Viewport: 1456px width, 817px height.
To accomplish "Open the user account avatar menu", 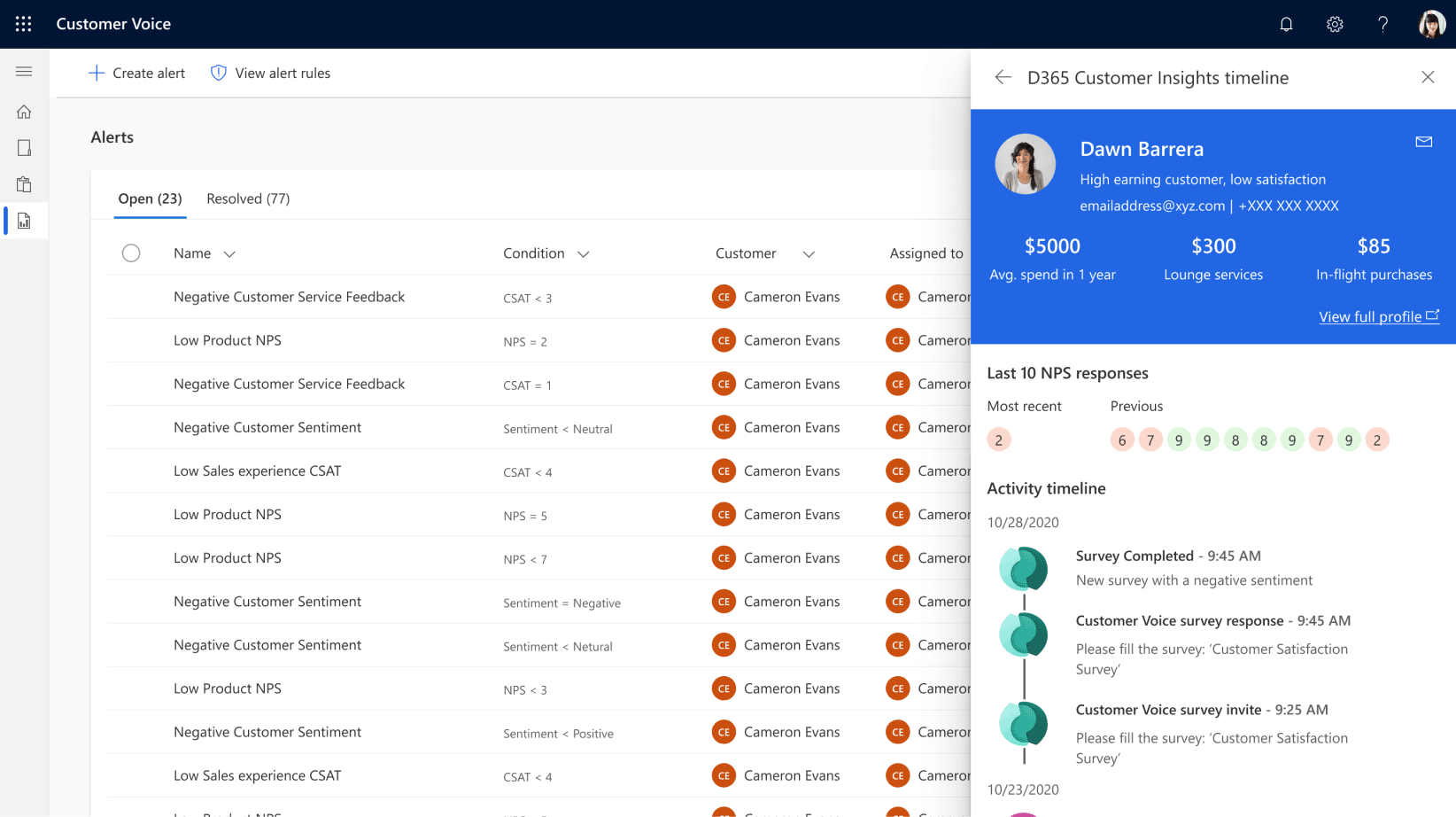I will pyautogui.click(x=1431, y=24).
